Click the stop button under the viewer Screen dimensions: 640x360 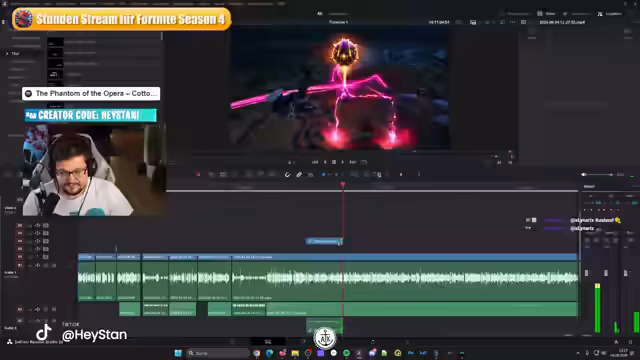click(334, 162)
